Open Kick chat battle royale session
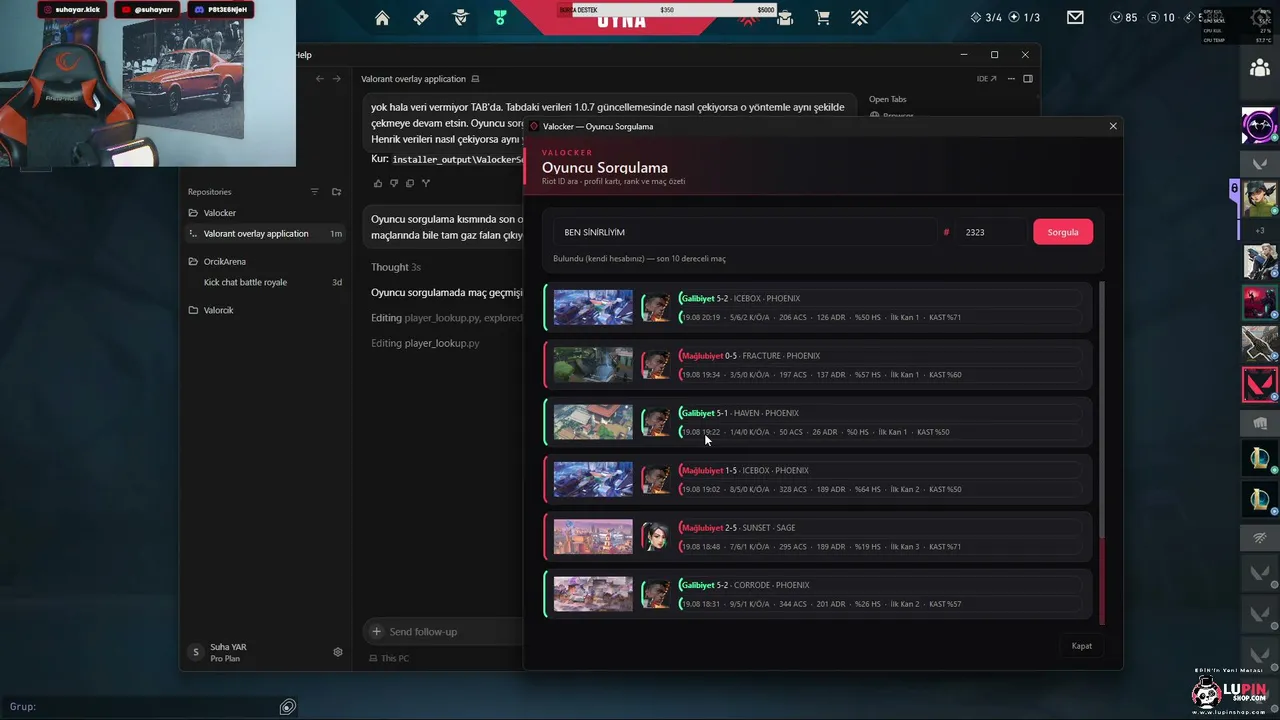This screenshot has width=1280, height=720. (265, 283)
